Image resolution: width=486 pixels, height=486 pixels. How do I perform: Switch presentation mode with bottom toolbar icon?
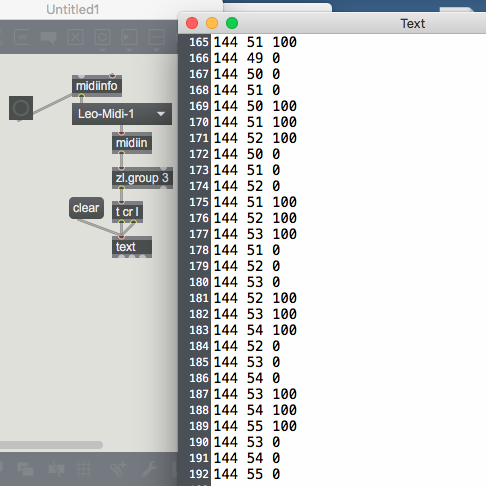(56, 469)
